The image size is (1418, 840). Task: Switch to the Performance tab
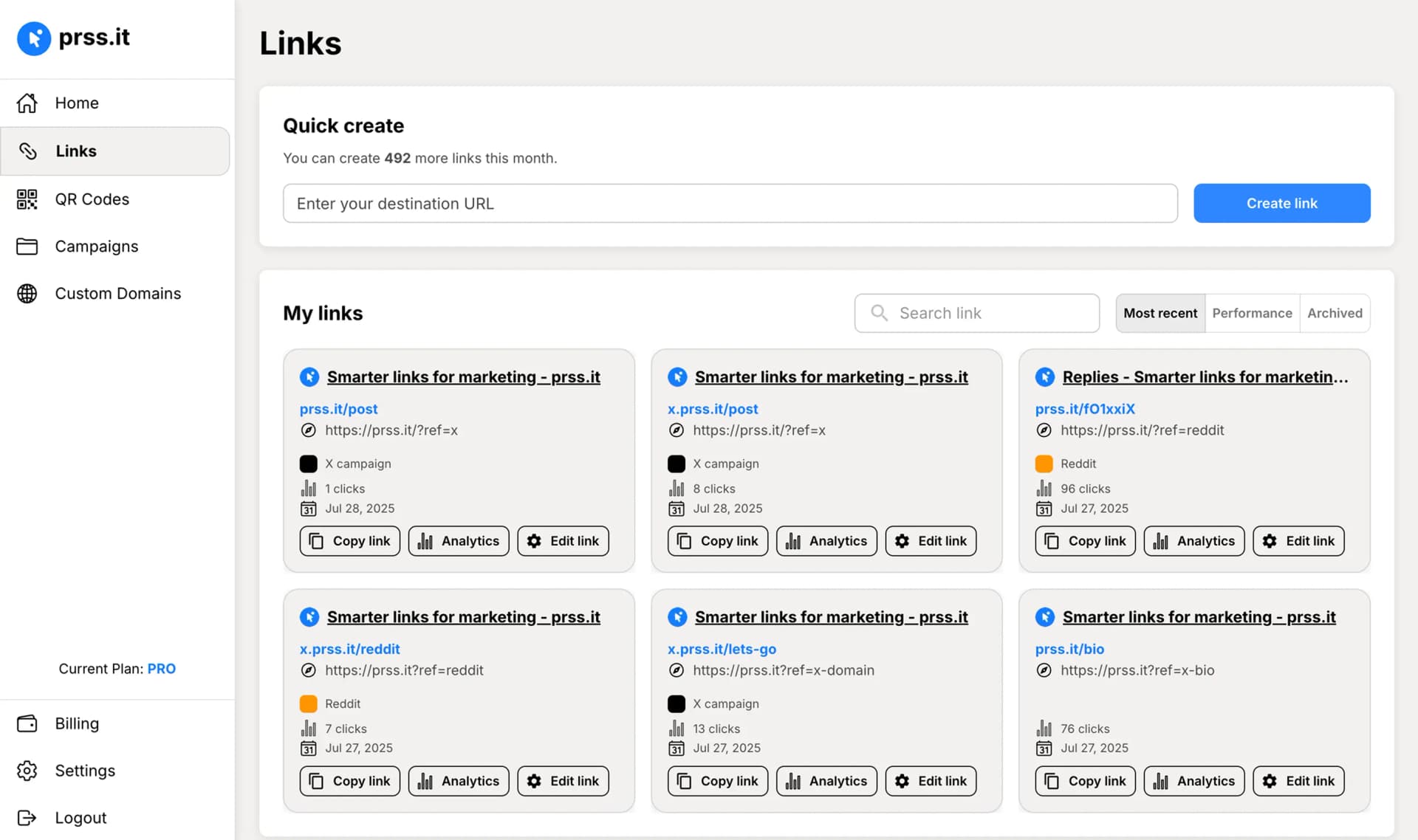tap(1252, 314)
